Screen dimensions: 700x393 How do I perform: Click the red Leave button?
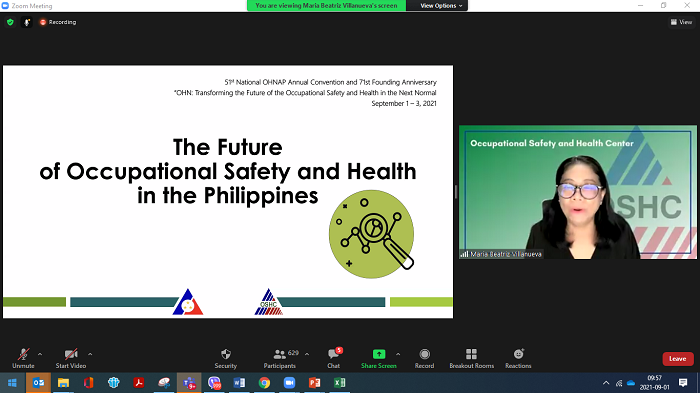678,359
